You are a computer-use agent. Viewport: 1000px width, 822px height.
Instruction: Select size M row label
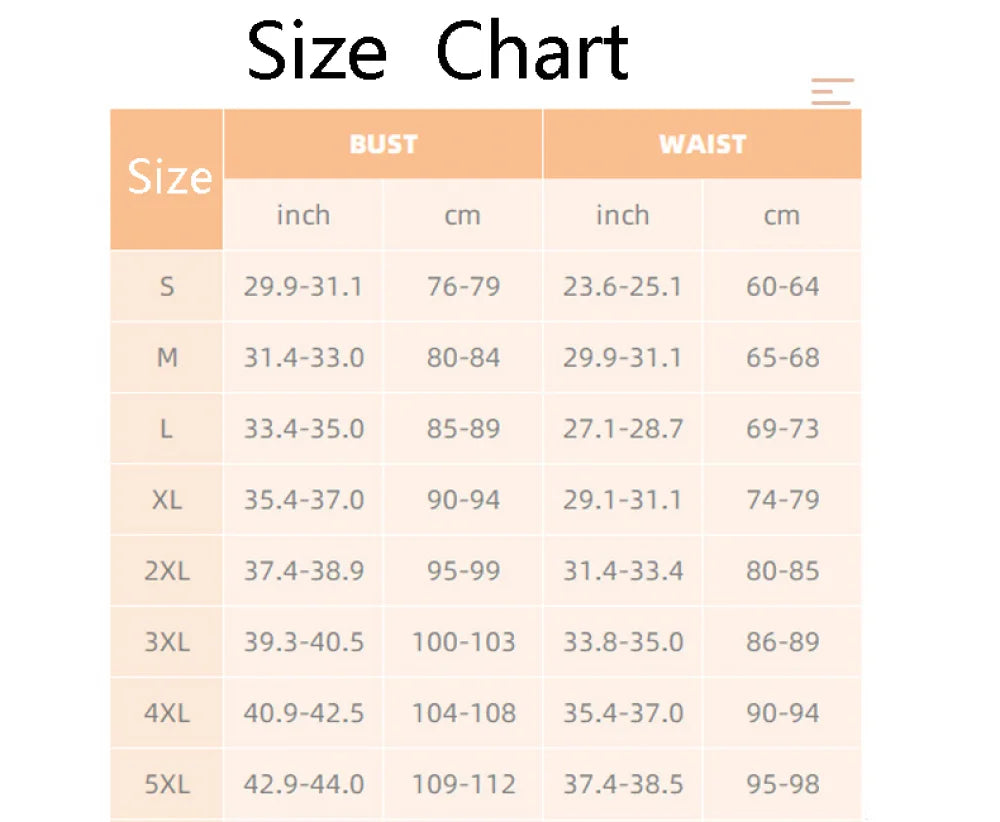167,358
